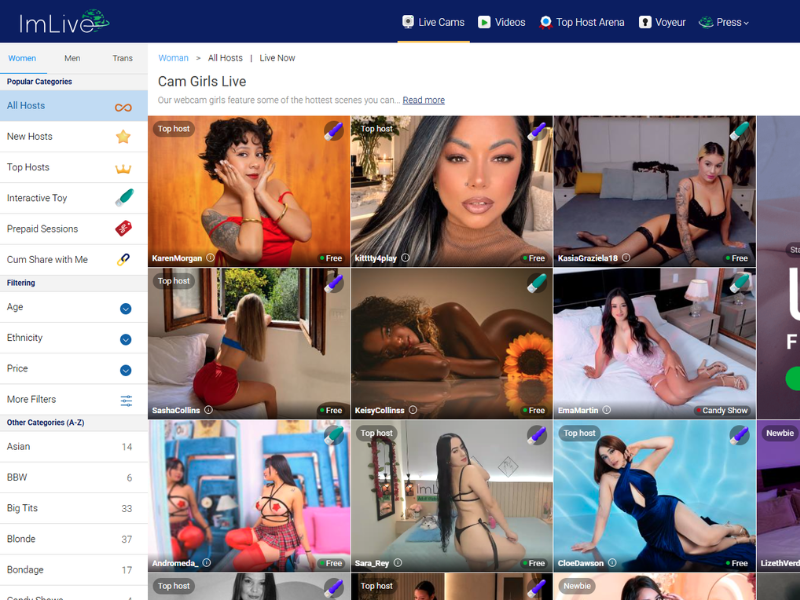Image resolution: width=800 pixels, height=600 pixels.
Task: Switch to the Women tab
Action: click(x=22, y=58)
